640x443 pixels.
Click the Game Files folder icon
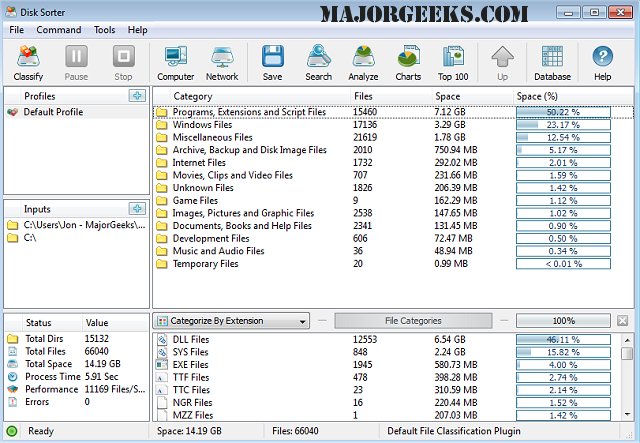(162, 201)
